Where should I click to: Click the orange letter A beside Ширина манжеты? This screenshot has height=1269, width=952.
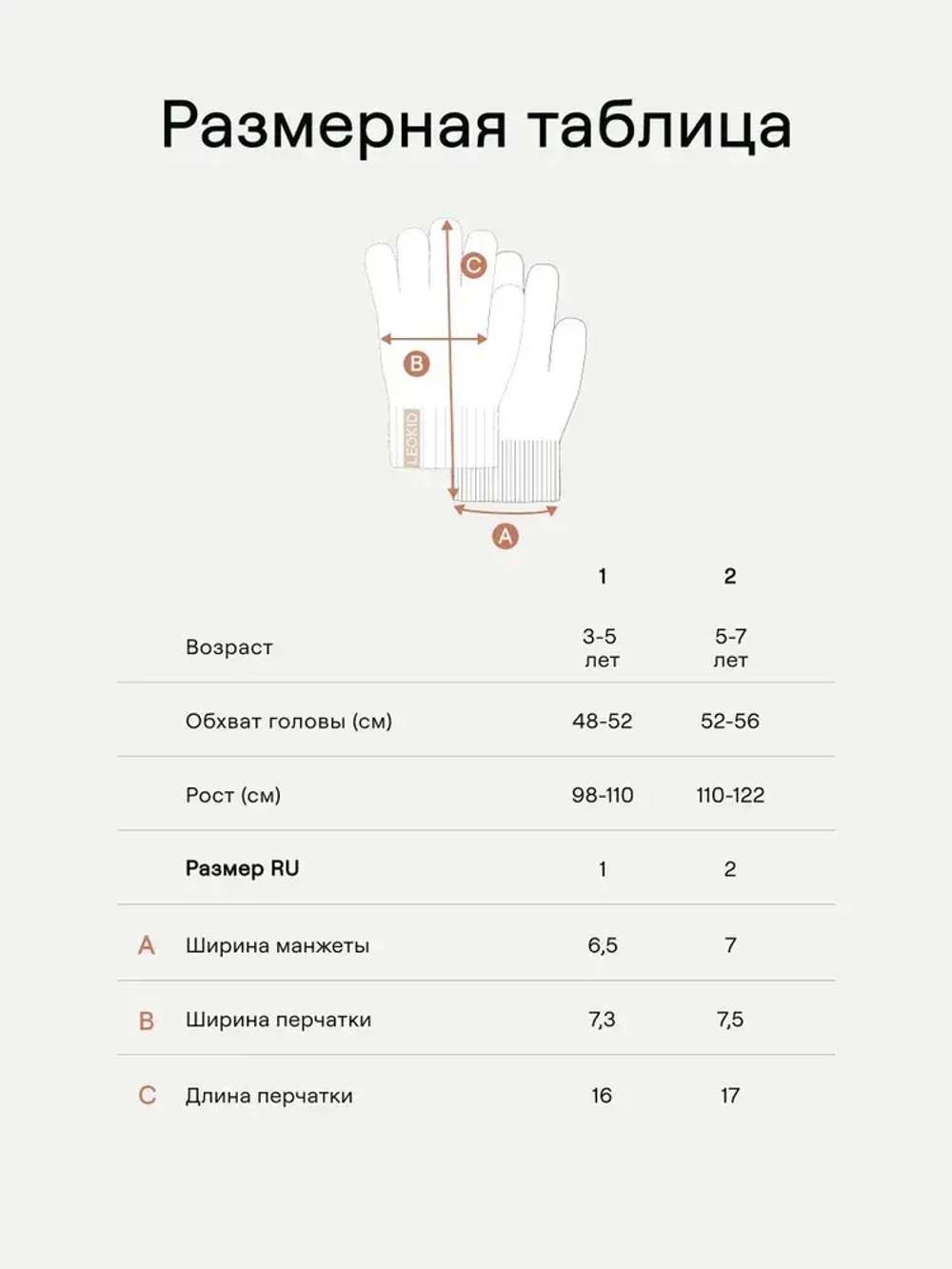146,945
